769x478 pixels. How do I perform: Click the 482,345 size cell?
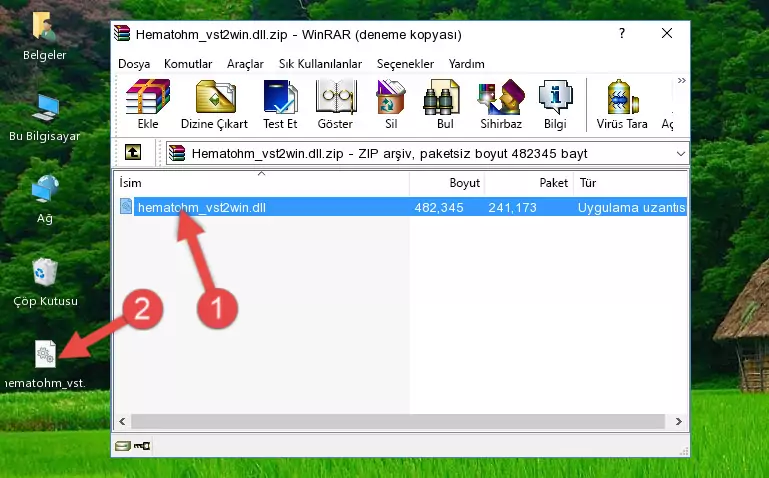coord(439,207)
